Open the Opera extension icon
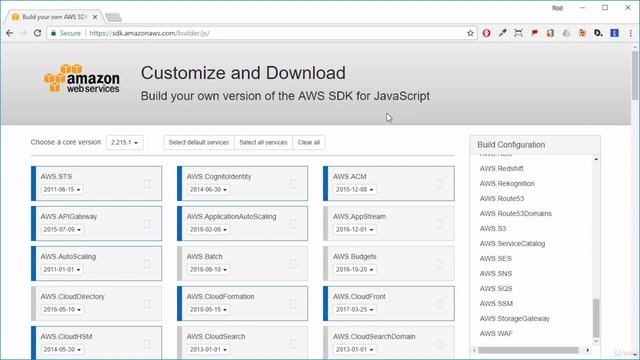The height and width of the screenshot is (360, 640). click(486, 33)
